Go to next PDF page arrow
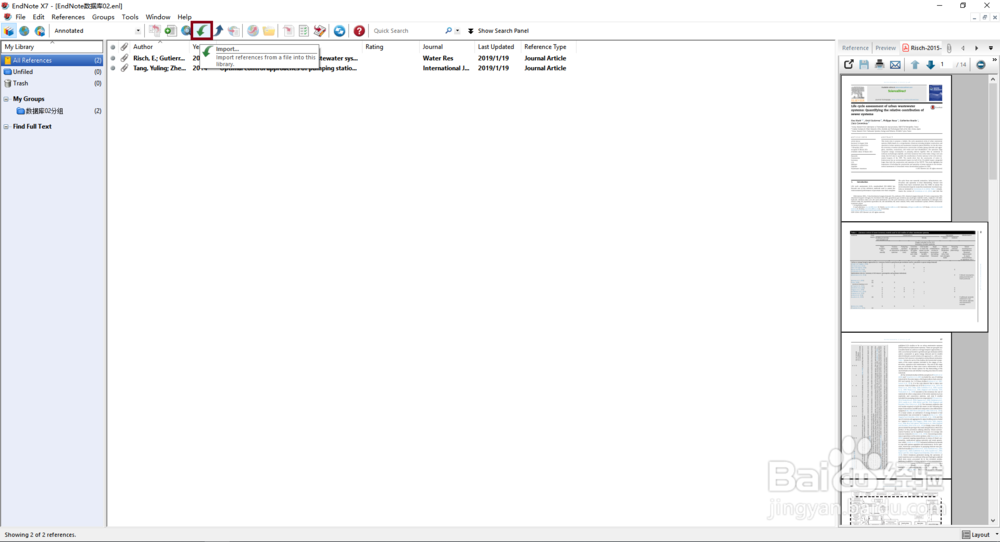The width and height of the screenshot is (1000, 542). [930, 64]
